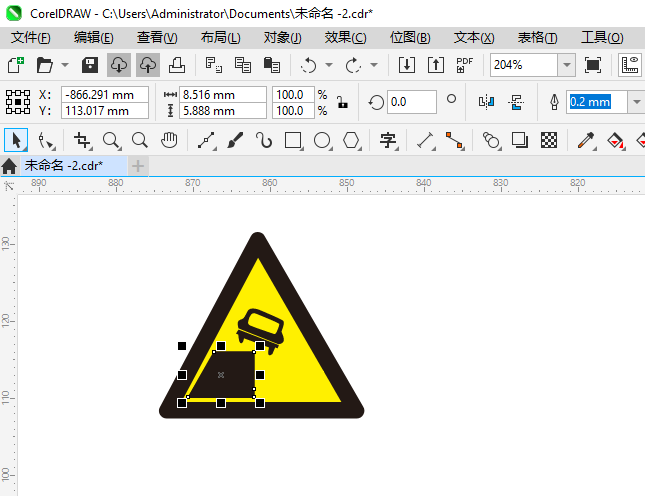Copy the selected object

click(x=243, y=65)
